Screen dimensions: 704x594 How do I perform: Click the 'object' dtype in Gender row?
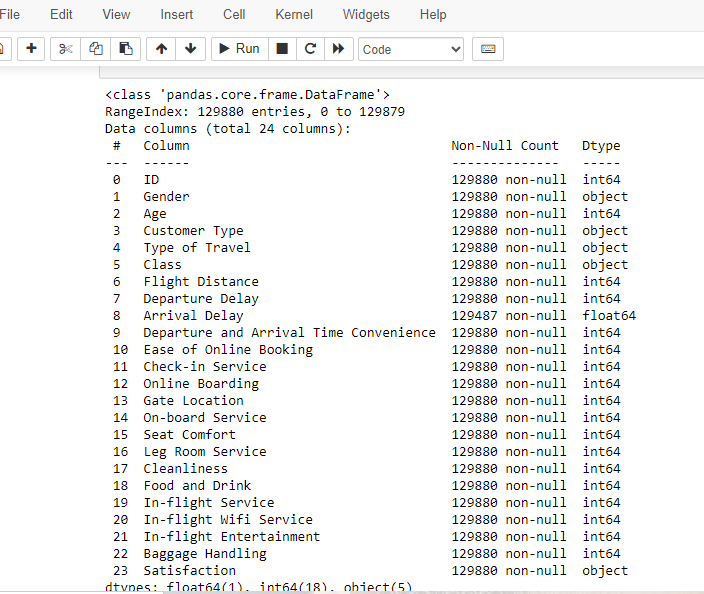(605, 197)
